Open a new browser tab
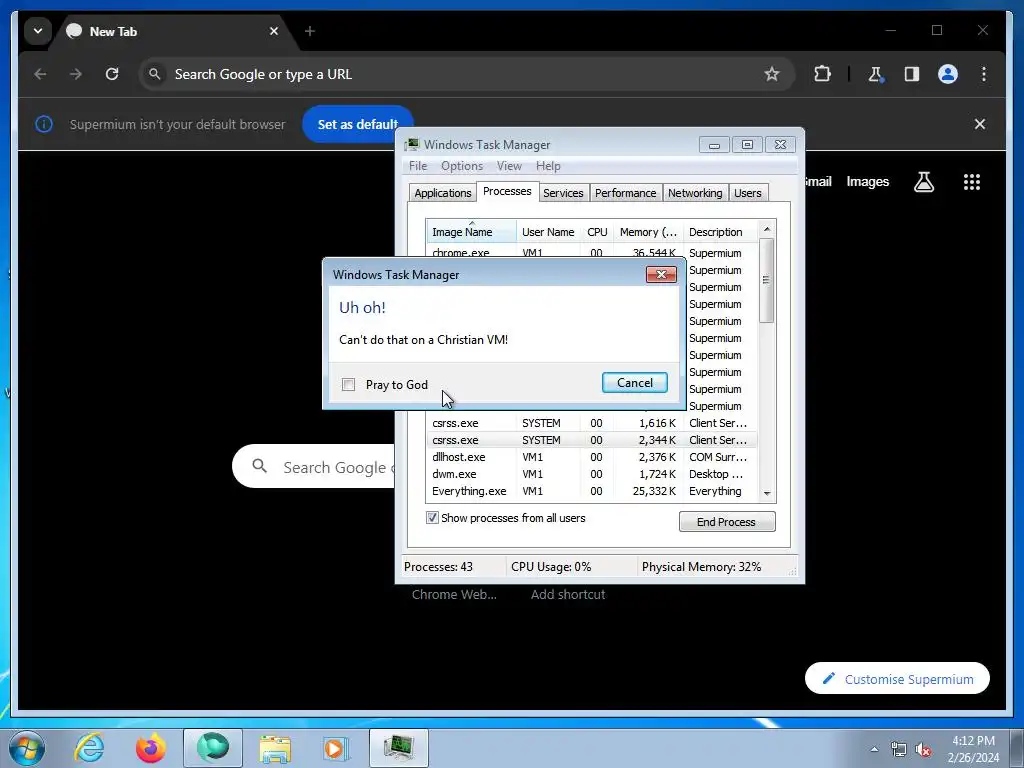Image resolution: width=1024 pixels, height=768 pixels. coord(310,31)
